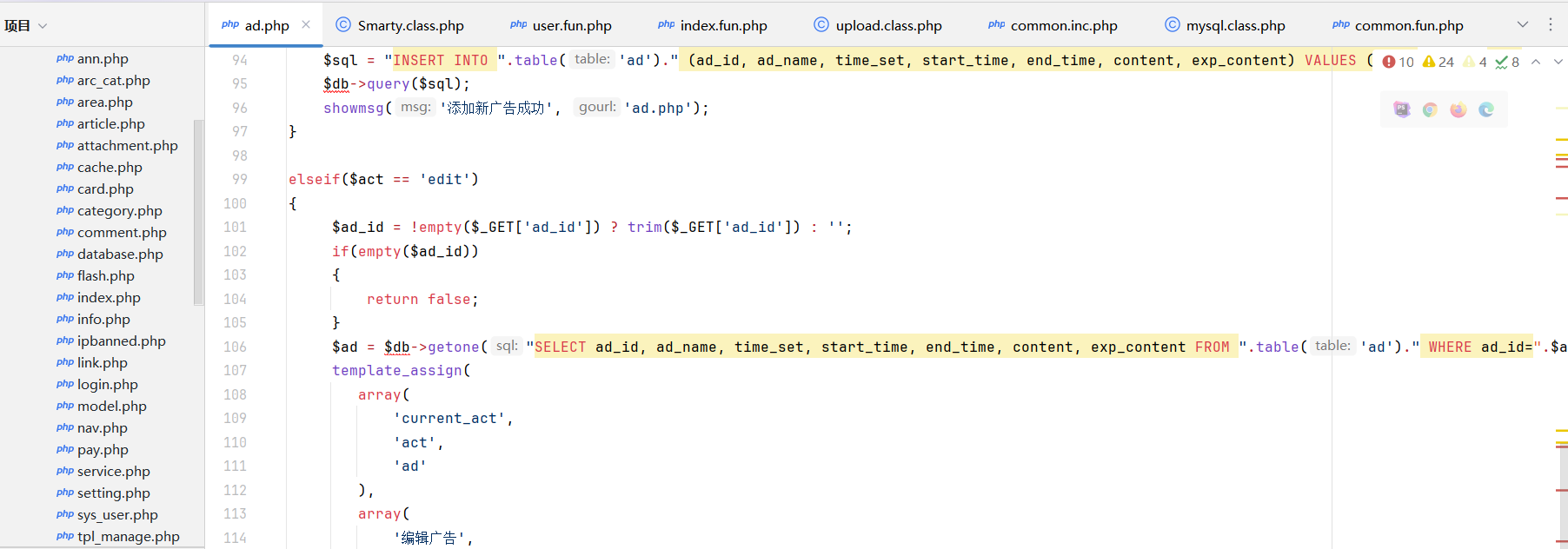Image resolution: width=1568 pixels, height=549 pixels.
Task: Select login.php in the file list
Action: pyautogui.click(x=107, y=384)
